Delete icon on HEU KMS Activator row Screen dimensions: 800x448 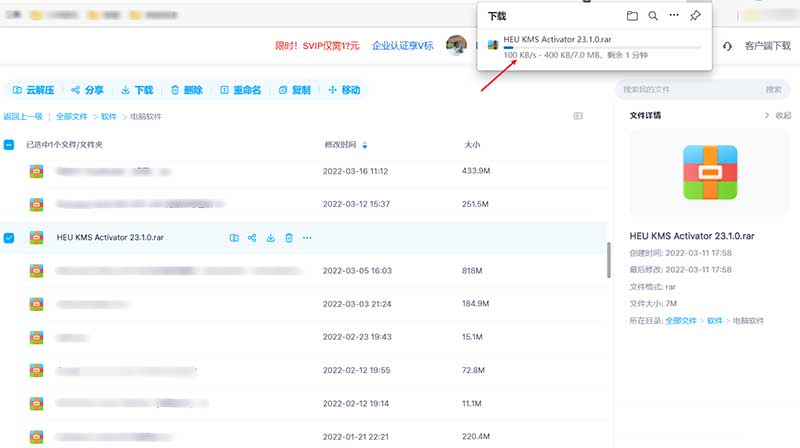tap(289, 238)
